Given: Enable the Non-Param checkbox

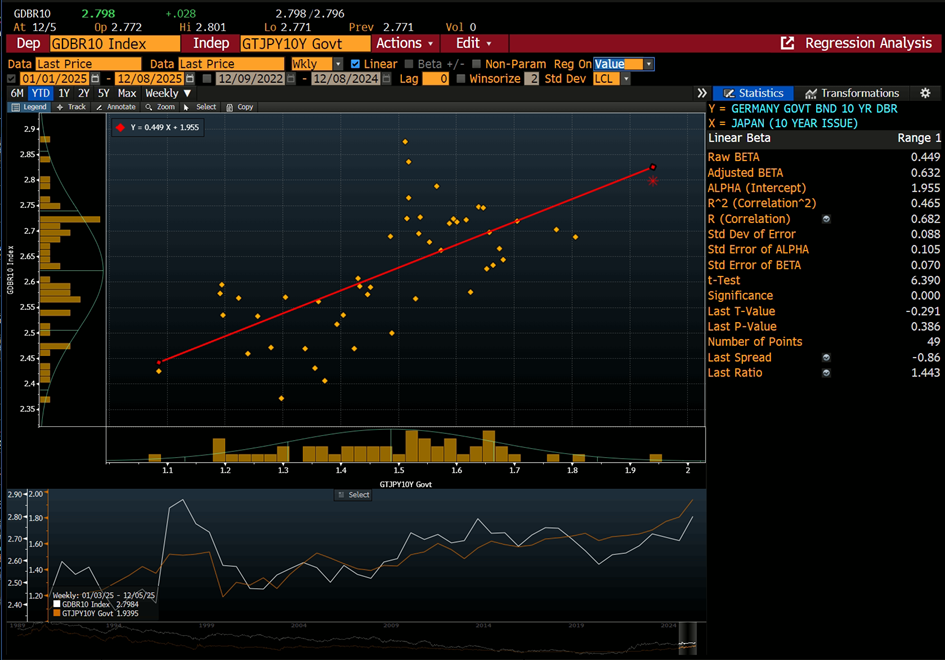Looking at the screenshot, I should 477,64.
